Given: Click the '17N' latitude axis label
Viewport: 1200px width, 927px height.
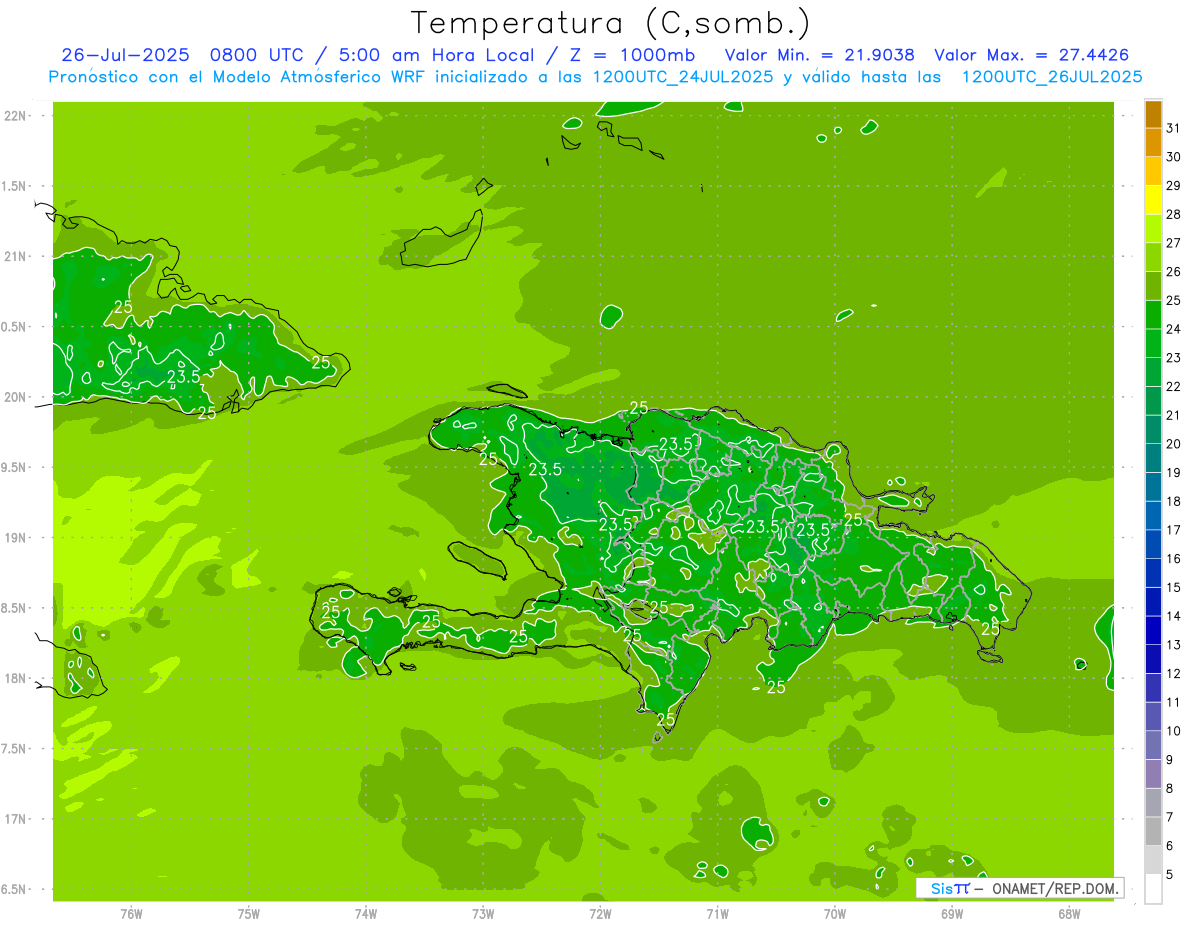Looking at the screenshot, I should click(x=14, y=819).
